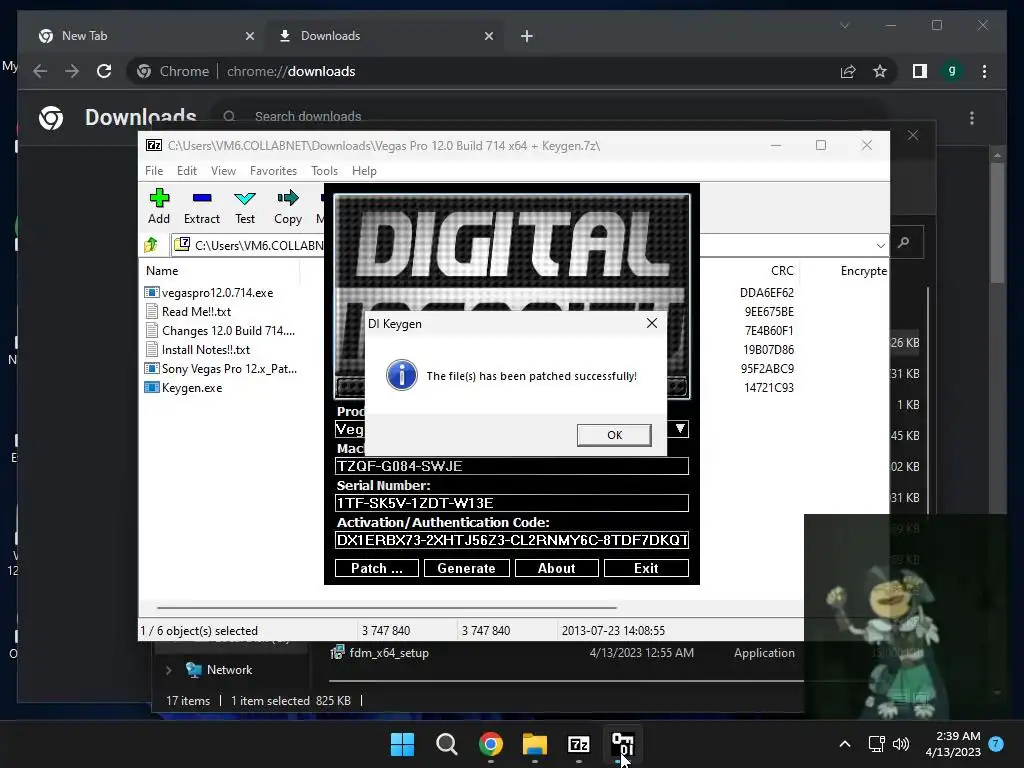Click the About button in keygen
This screenshot has width=1024, height=768.
pos(556,568)
